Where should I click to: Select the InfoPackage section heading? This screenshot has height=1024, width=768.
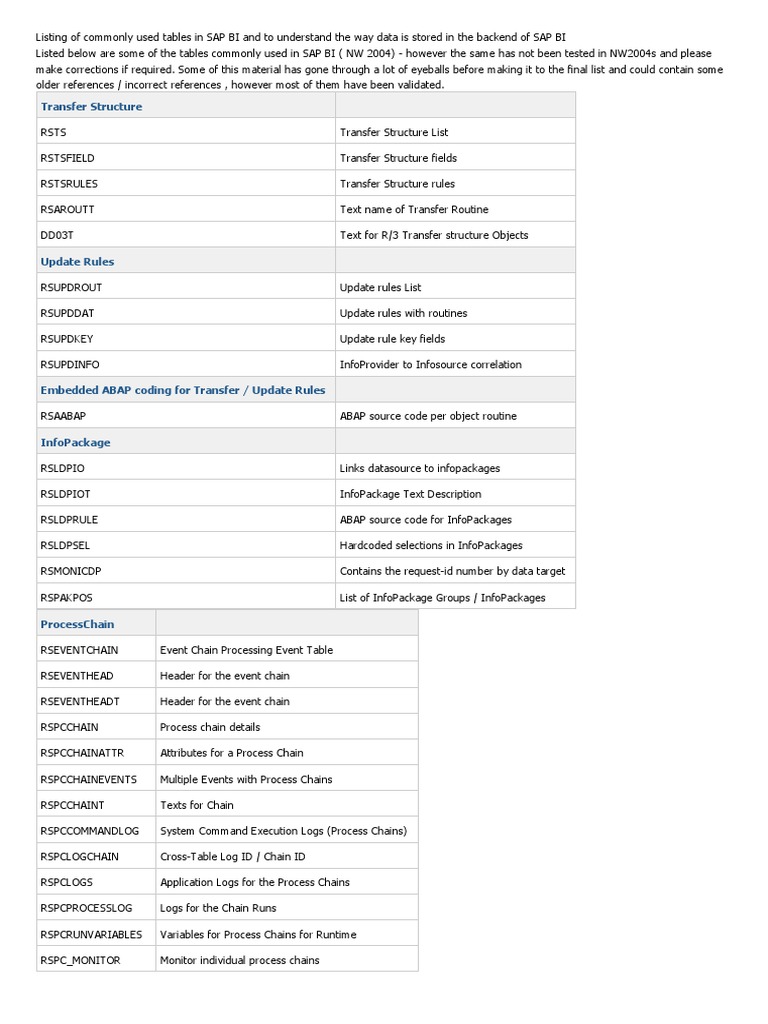75,442
